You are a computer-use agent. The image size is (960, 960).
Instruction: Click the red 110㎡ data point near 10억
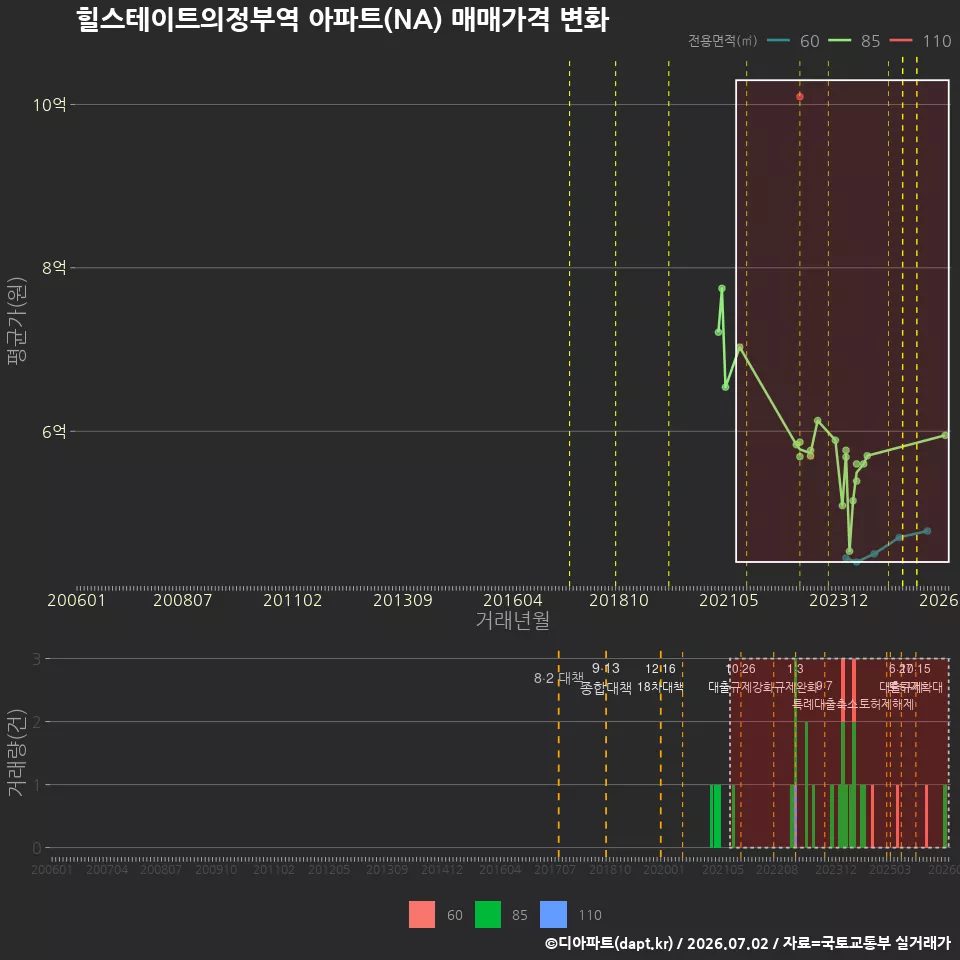800,97
